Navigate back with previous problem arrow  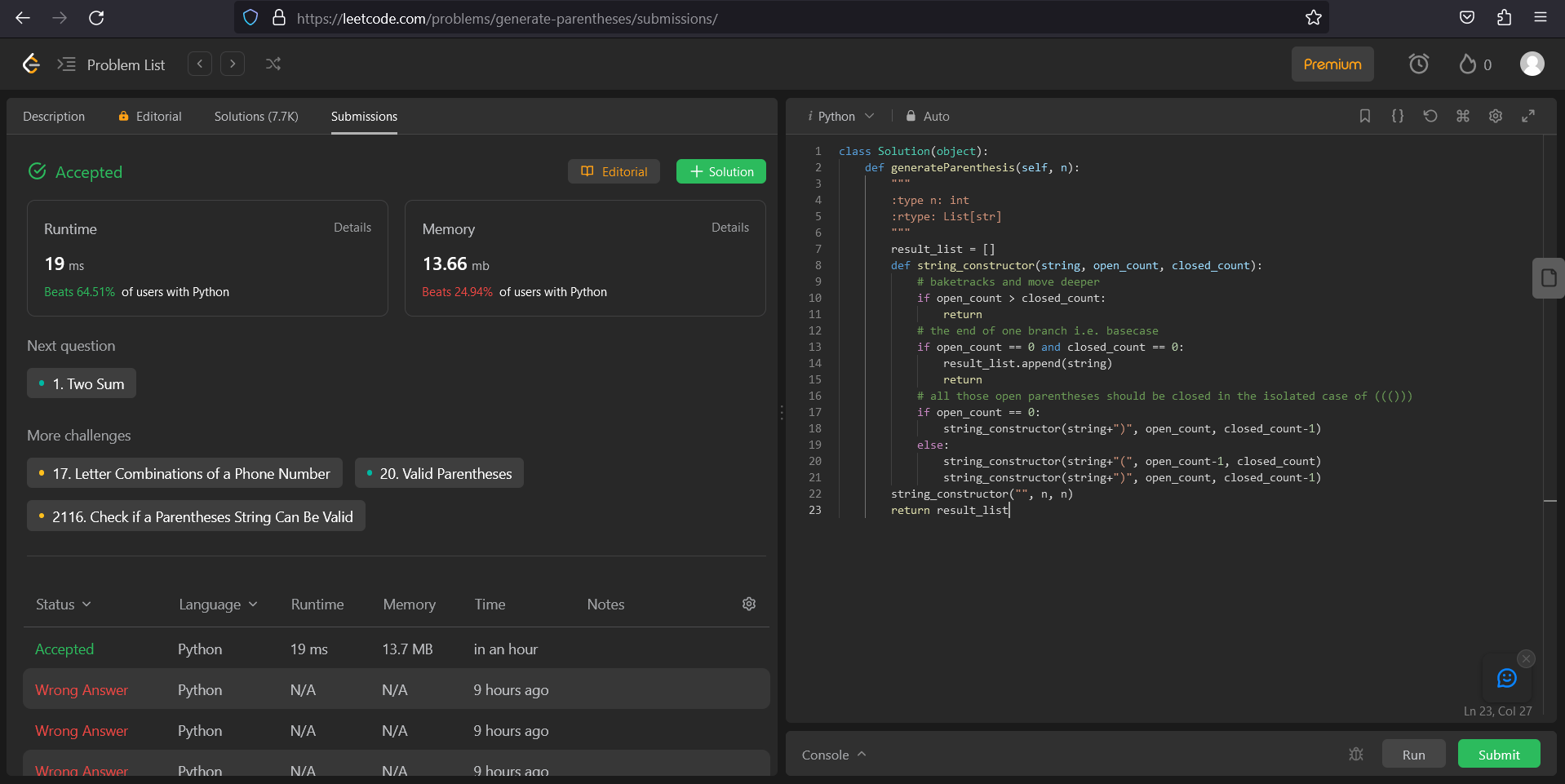coord(199,64)
